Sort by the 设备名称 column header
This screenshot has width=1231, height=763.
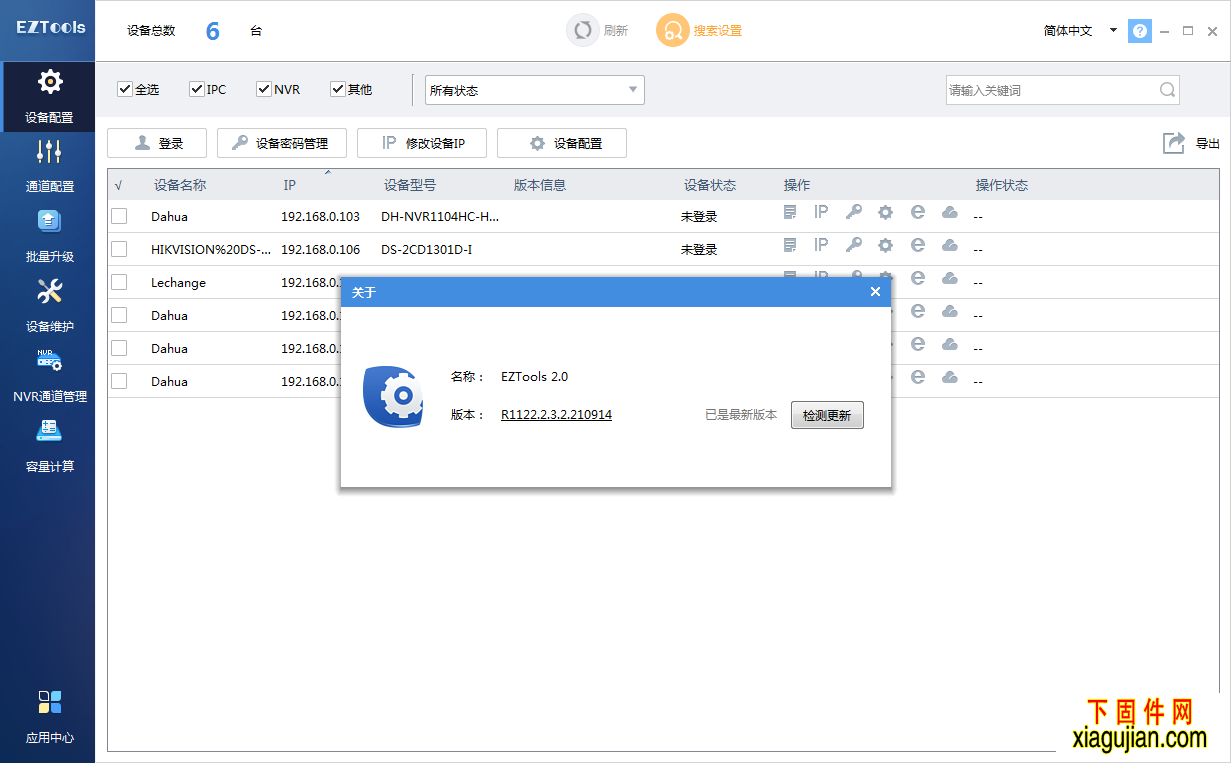point(180,185)
